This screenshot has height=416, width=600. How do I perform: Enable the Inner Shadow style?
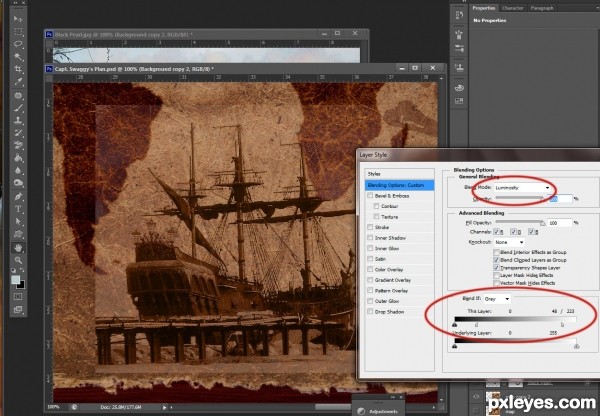point(370,238)
